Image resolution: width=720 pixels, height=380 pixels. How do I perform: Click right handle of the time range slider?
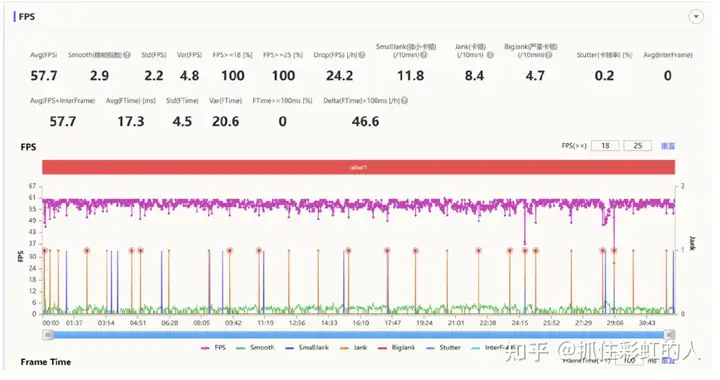669,335
